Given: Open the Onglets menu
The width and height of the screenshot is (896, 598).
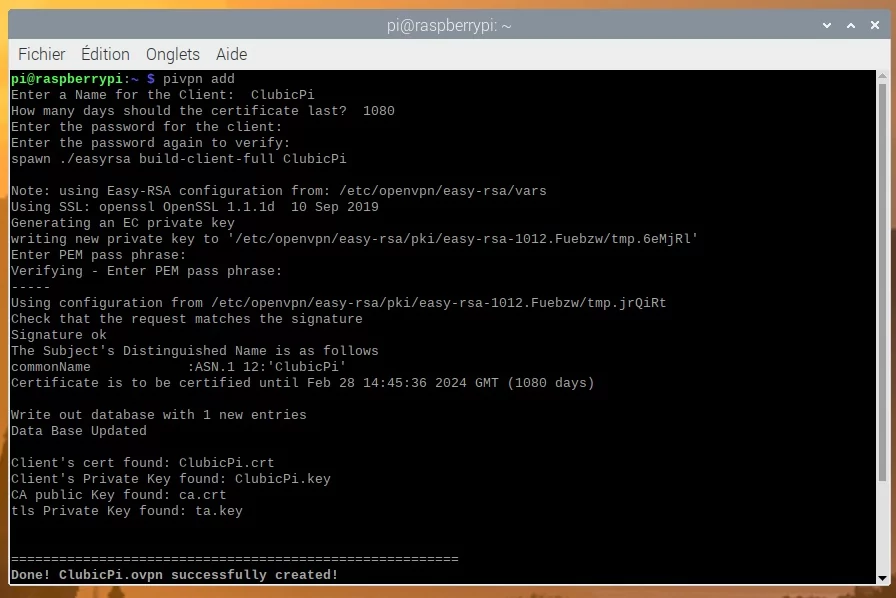Looking at the screenshot, I should 173,54.
